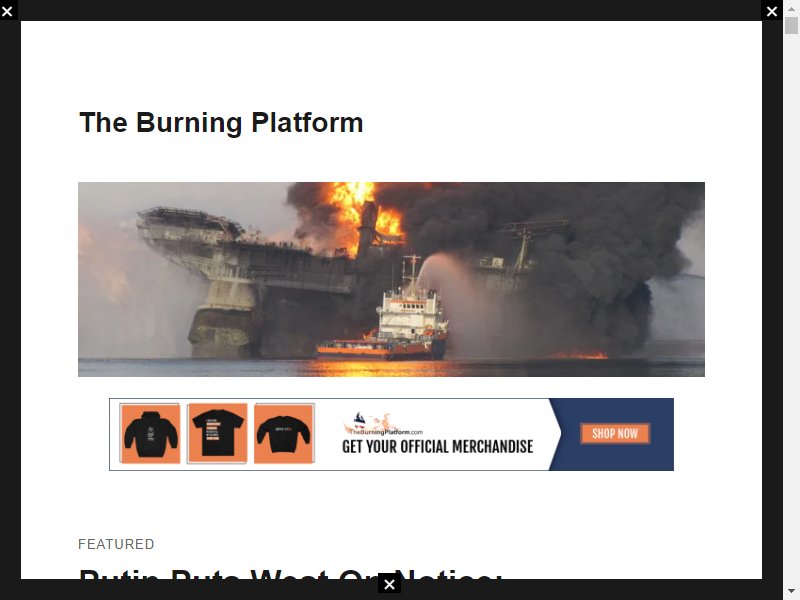Click the scrollbar track below the thumb

791,306
